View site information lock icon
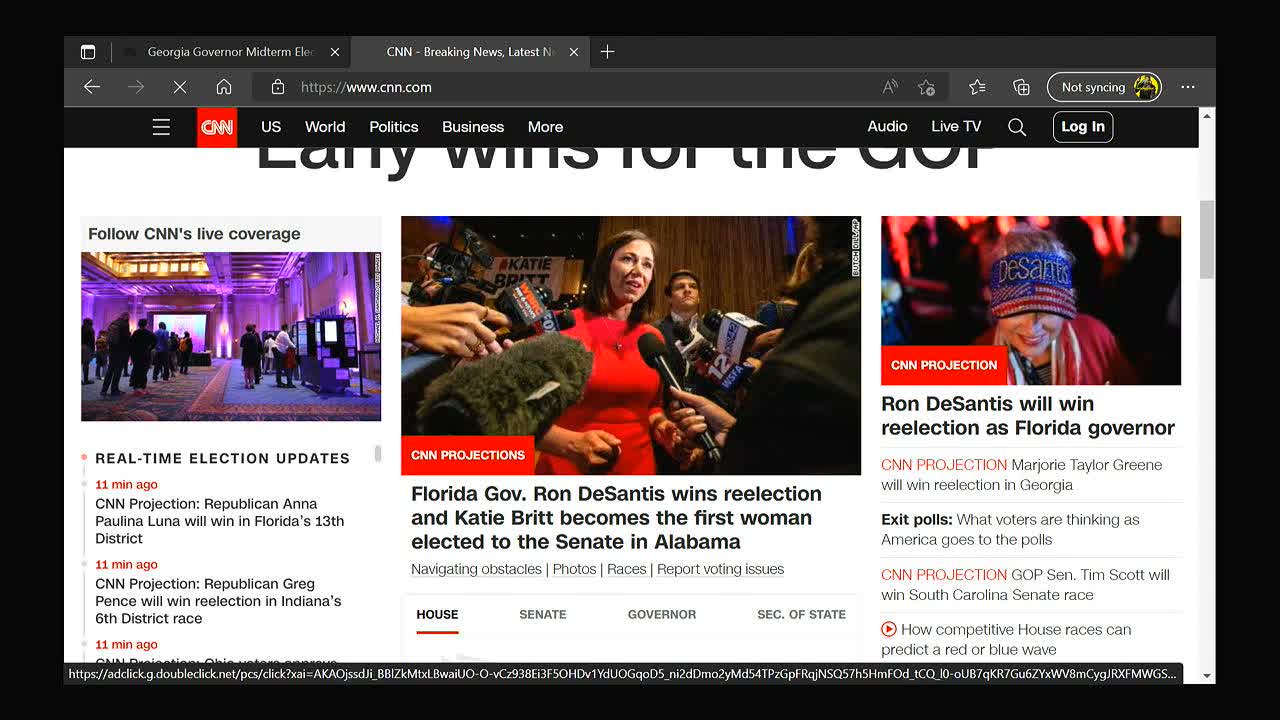The image size is (1280, 720). tap(278, 87)
